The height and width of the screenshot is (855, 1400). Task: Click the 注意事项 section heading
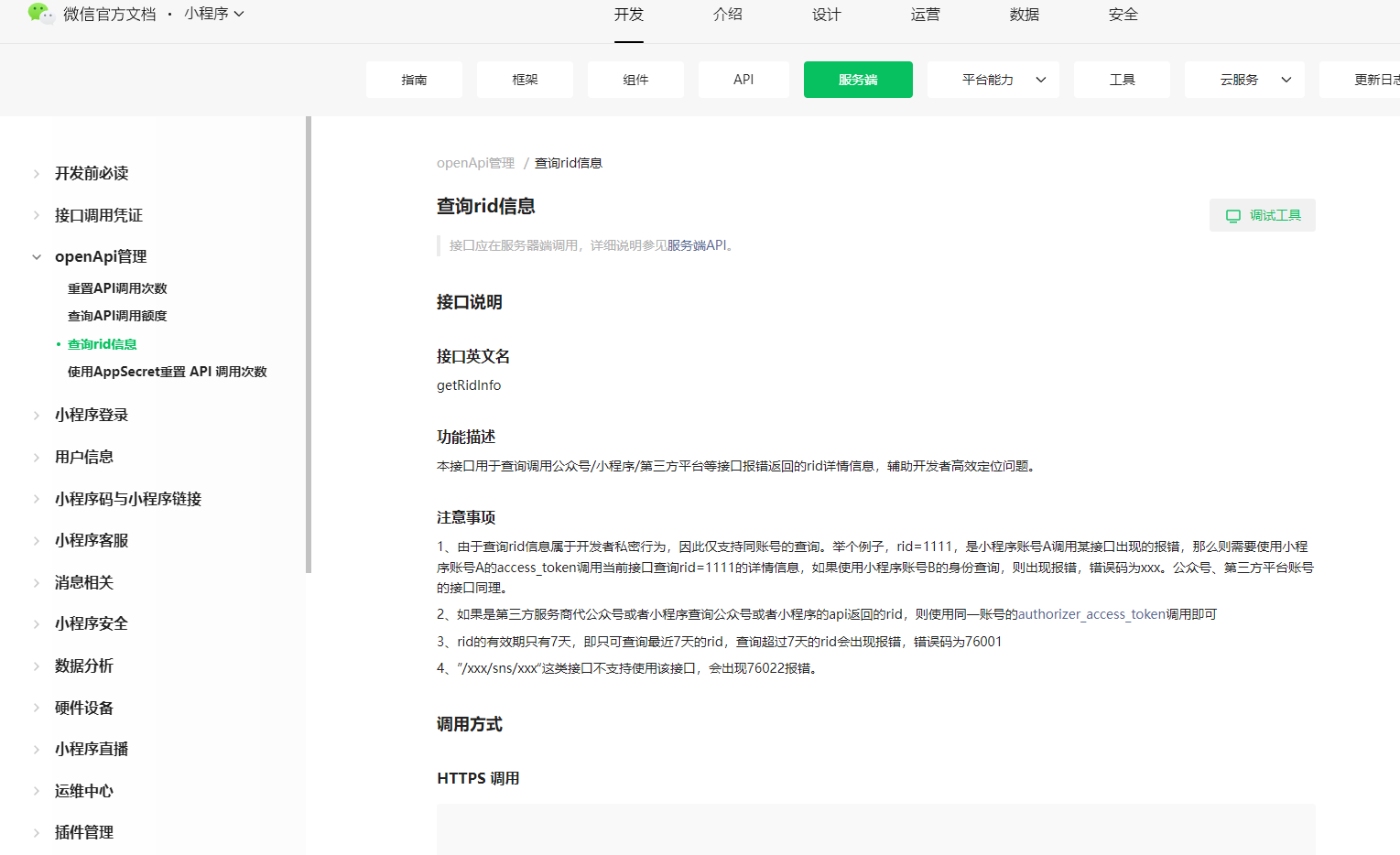pyautogui.click(x=466, y=518)
